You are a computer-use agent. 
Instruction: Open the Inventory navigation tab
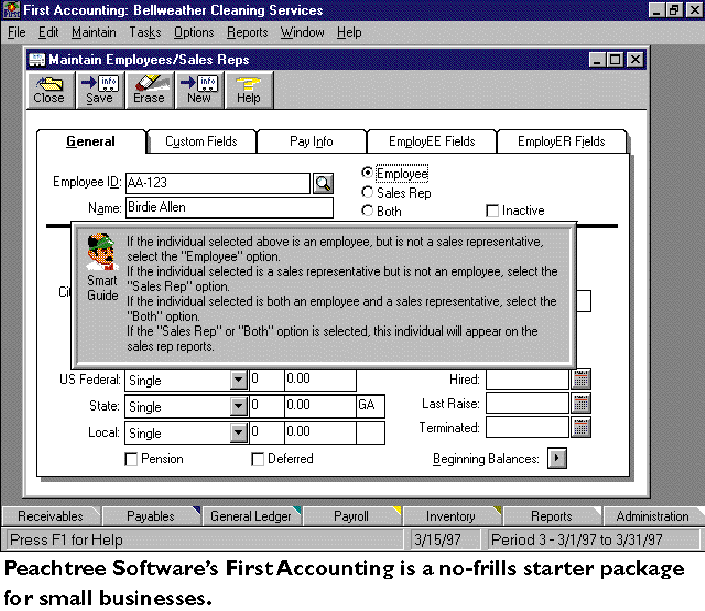click(x=451, y=516)
